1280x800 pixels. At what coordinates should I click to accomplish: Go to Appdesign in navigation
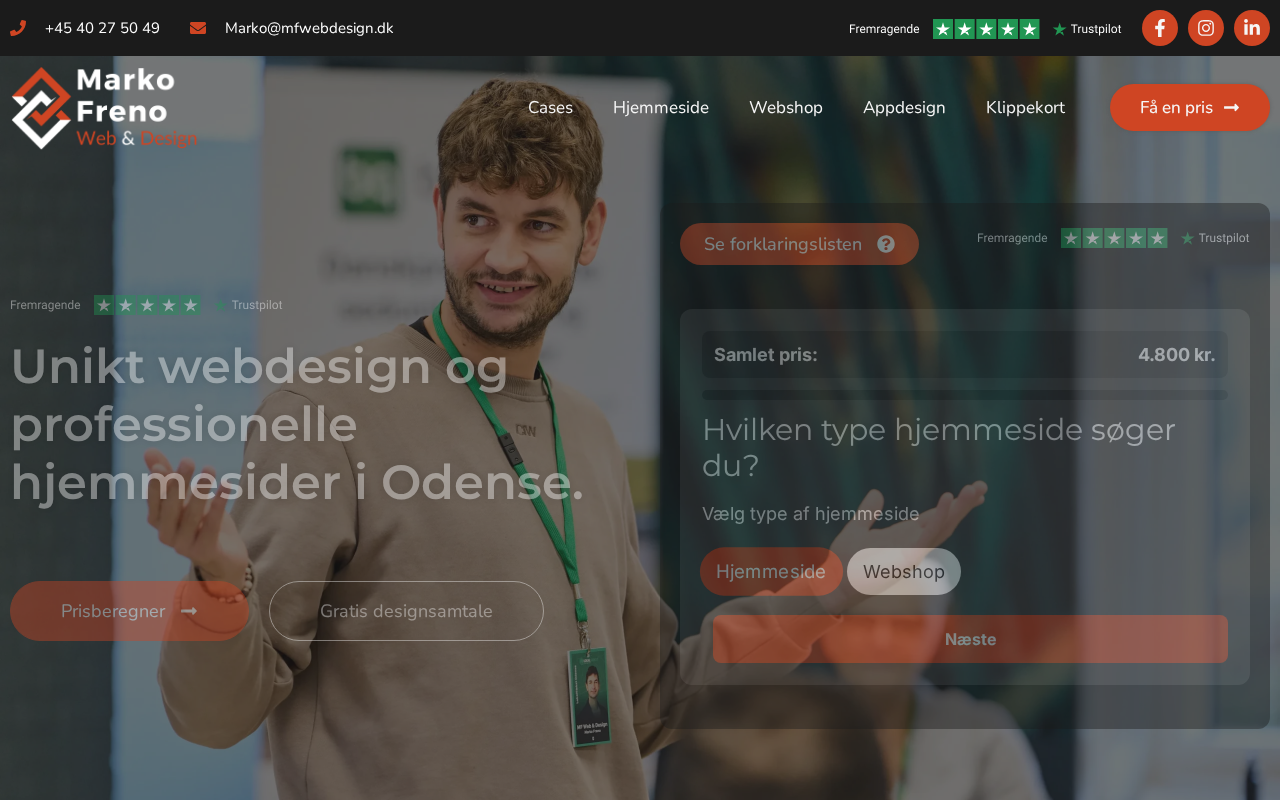[x=904, y=107]
